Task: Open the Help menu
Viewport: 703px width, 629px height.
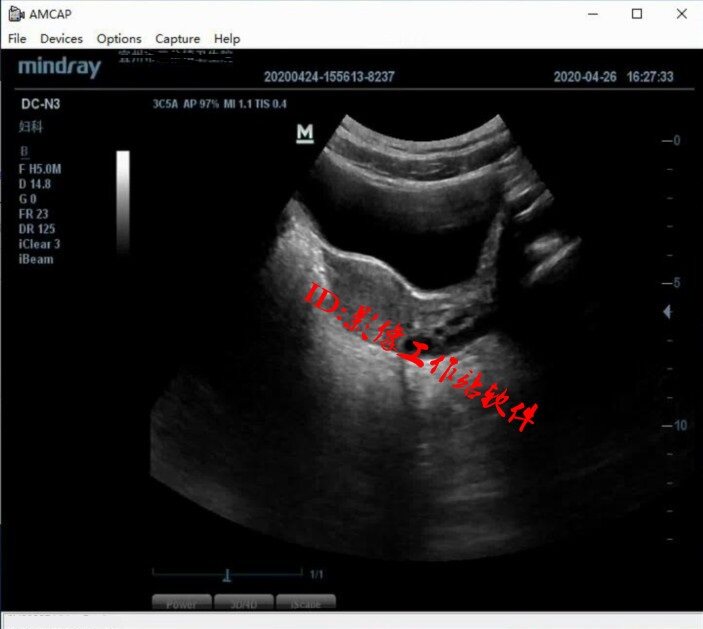Action: [227, 39]
